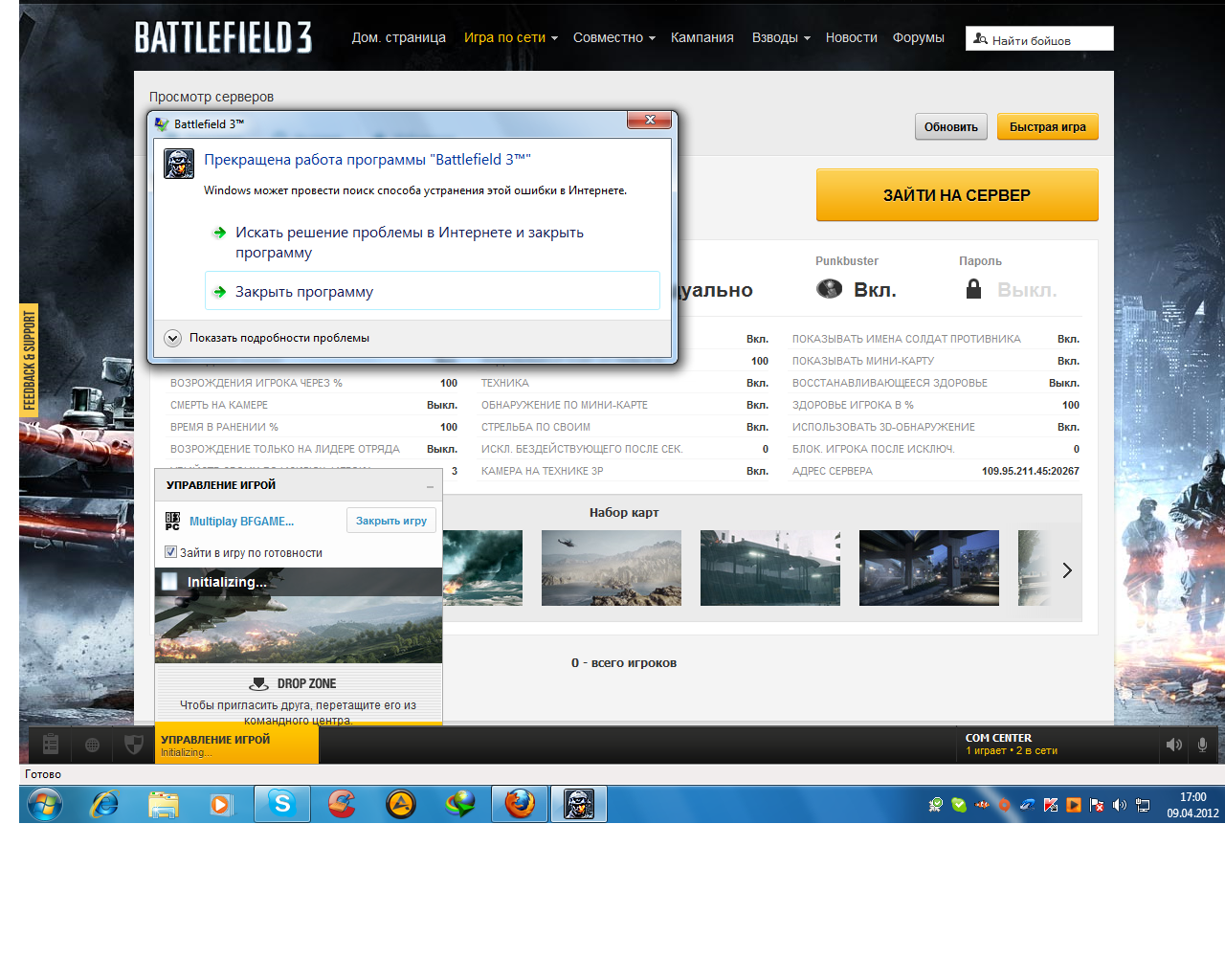Viewport: 1225px width, 980px height.
Task: Choose search for a solution online and close the program
Action: coord(433,242)
